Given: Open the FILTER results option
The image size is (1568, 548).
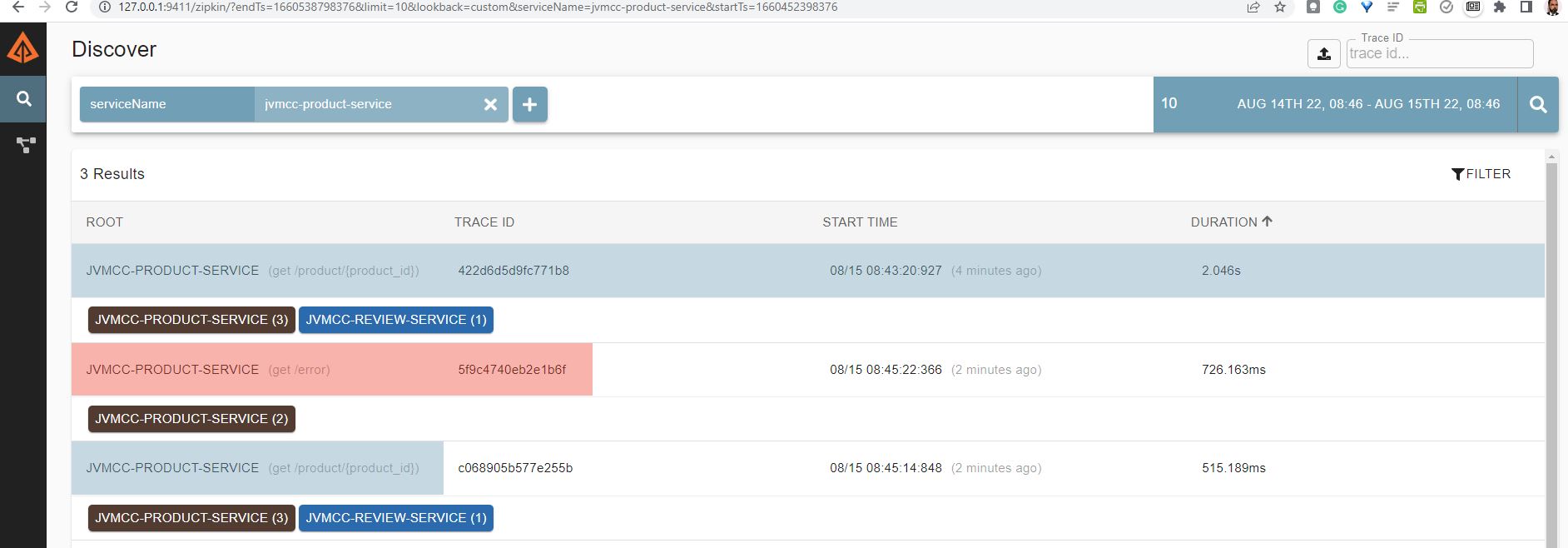Looking at the screenshot, I should click(x=1481, y=174).
